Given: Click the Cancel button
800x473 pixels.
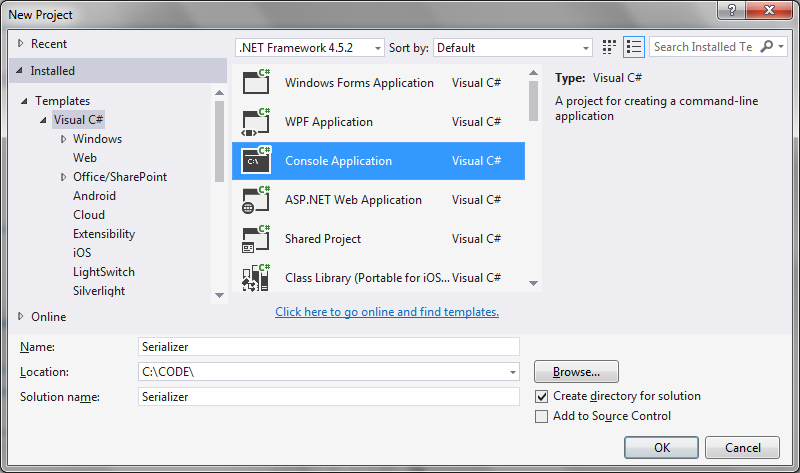Looking at the screenshot, I should 742,447.
